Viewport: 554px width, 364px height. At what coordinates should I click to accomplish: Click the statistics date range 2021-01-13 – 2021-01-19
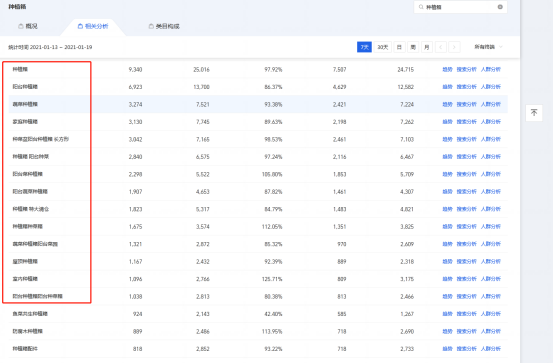[x=61, y=47]
